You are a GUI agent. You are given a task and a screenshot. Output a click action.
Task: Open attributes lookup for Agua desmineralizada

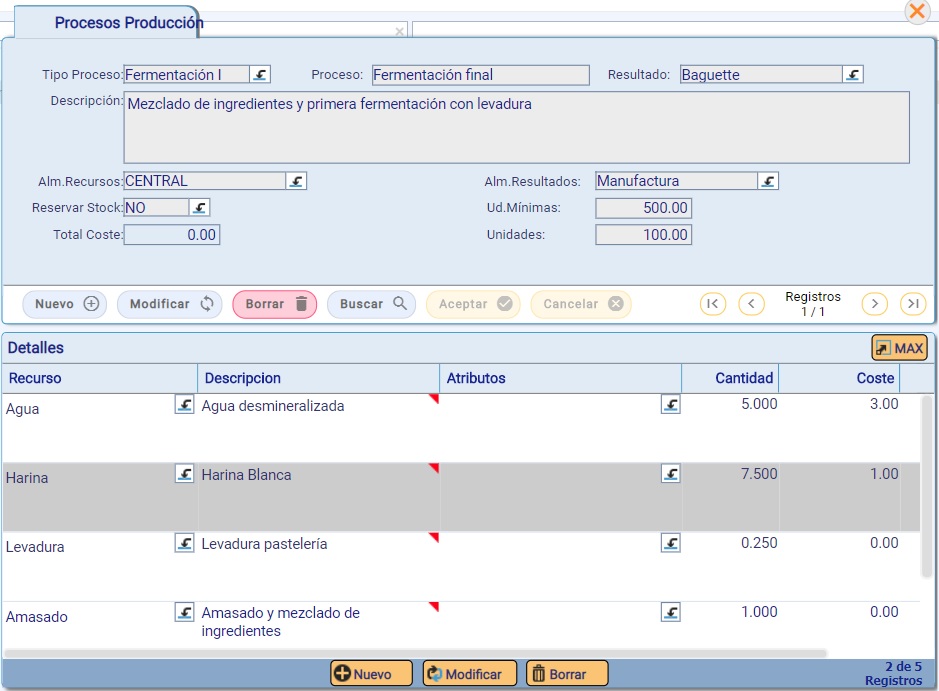671,405
